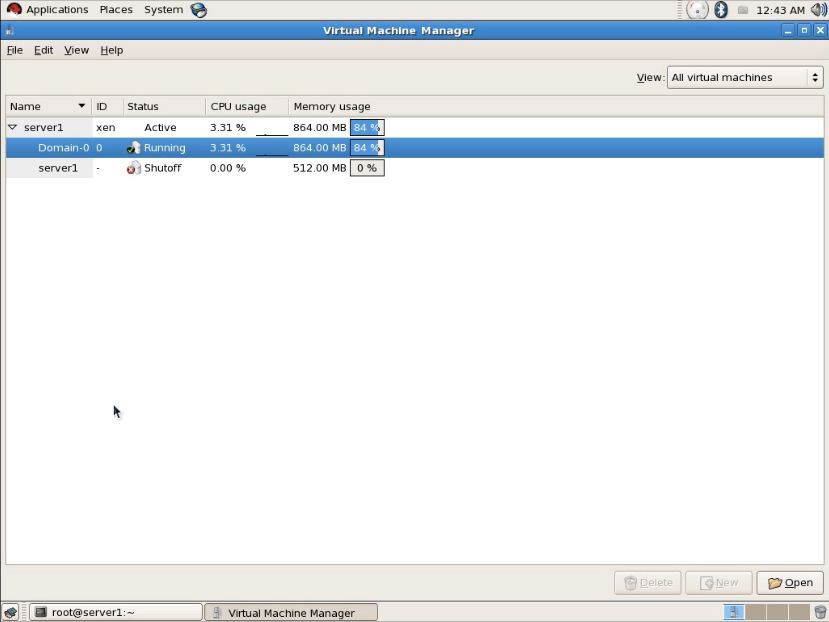This screenshot has width=829, height=622.
Task: Click the 12:43 AM clock
Action: (780, 10)
